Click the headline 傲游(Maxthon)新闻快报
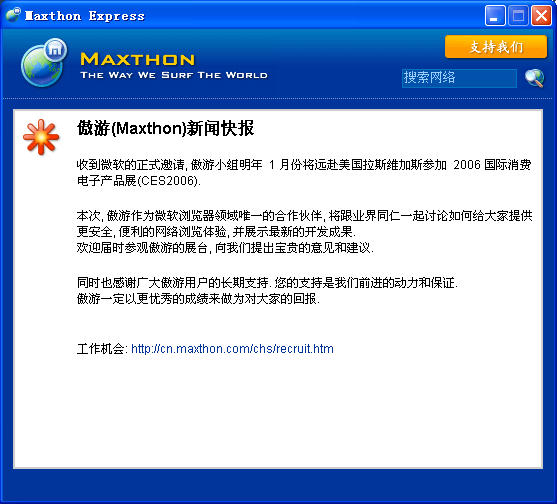 166,128
